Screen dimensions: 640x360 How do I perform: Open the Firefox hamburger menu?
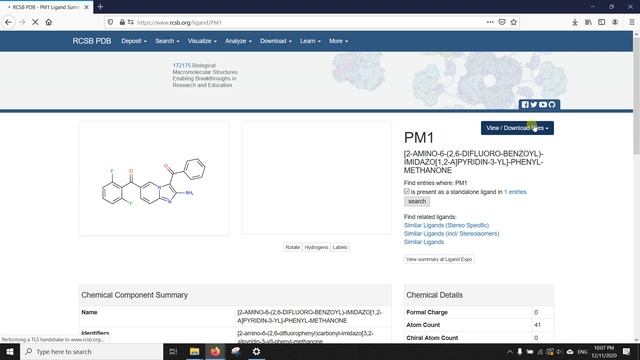point(631,22)
